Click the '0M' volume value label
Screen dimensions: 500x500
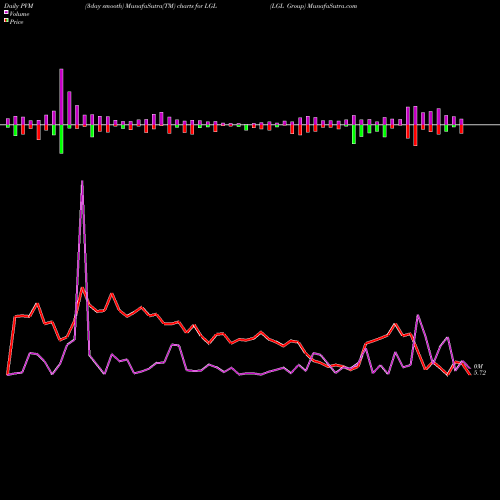pos(478,366)
